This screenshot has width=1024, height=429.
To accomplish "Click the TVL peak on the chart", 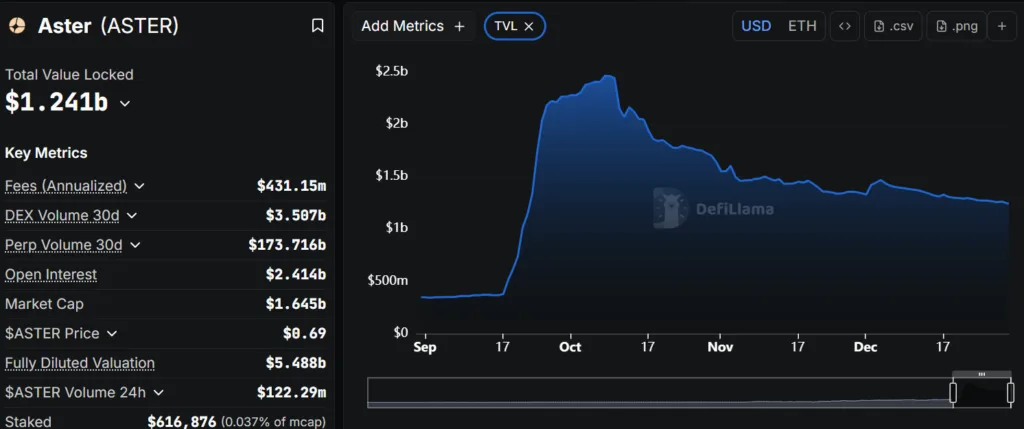I will (608, 76).
